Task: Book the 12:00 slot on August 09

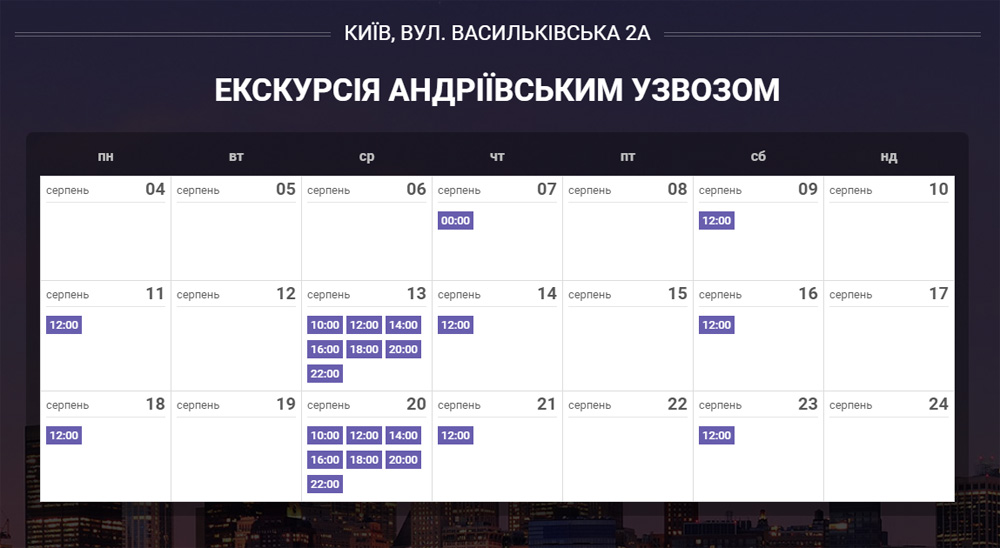Action: 716,220
